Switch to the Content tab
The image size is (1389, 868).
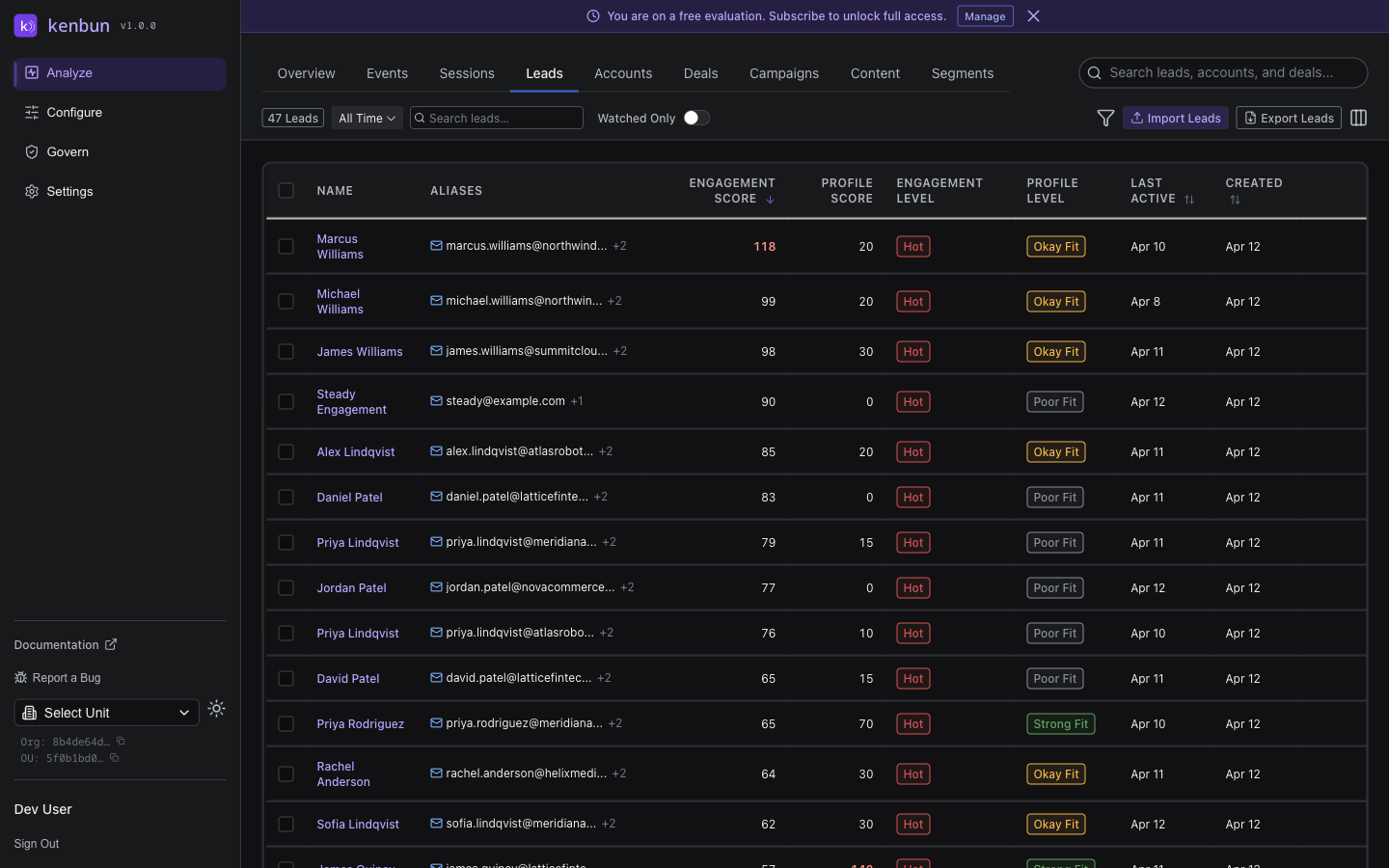click(x=875, y=73)
